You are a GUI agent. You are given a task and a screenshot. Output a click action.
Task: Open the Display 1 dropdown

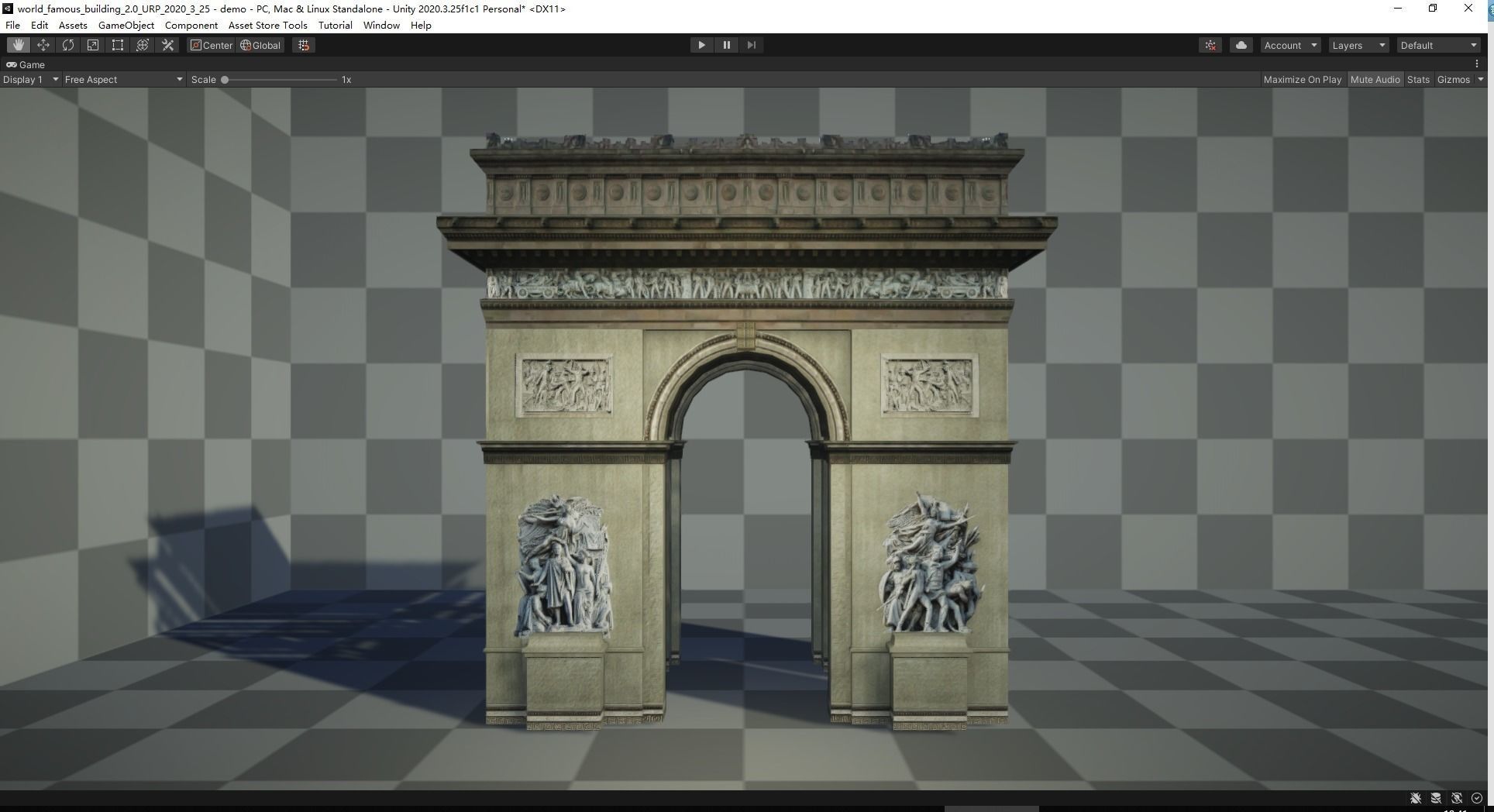coord(30,79)
